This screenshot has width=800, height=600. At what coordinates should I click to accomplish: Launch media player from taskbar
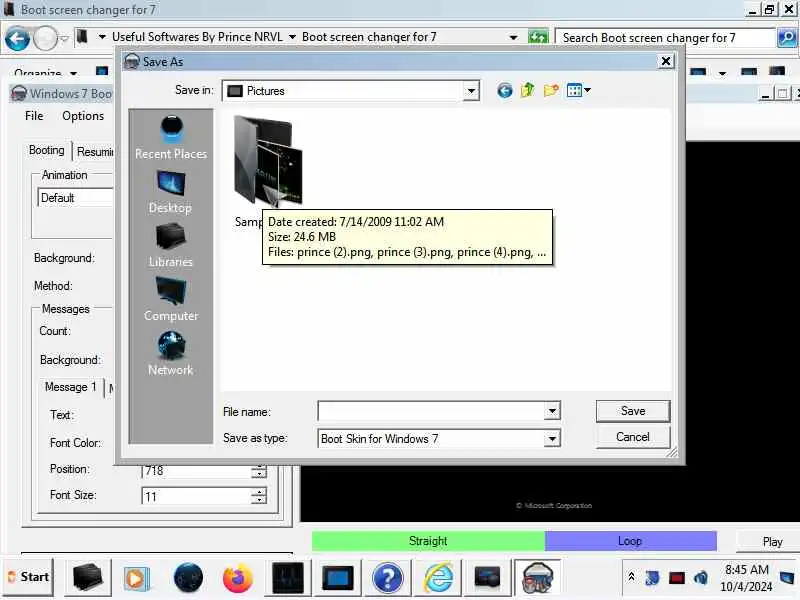pos(137,578)
